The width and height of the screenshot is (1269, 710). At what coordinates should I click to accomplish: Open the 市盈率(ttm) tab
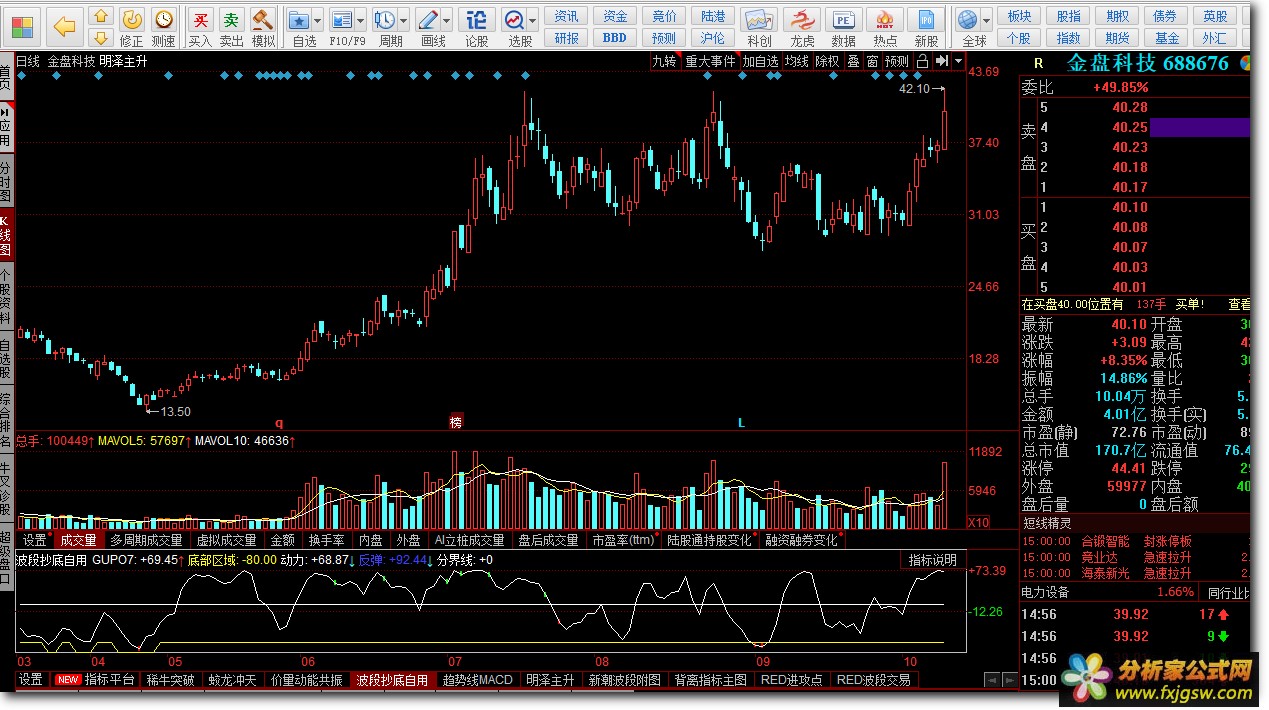tap(624, 541)
